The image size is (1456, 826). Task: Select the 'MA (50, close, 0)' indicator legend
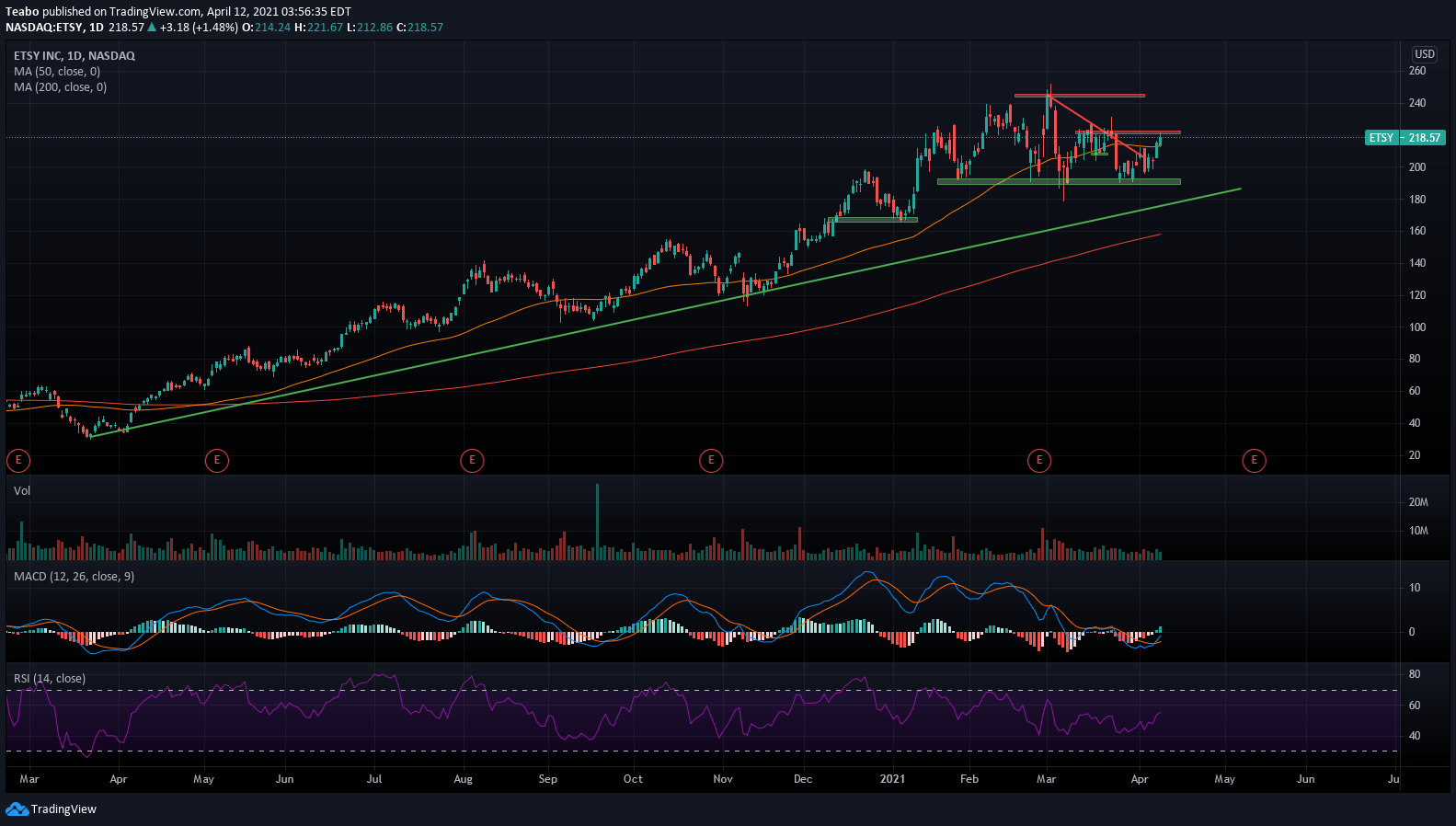pos(57,72)
